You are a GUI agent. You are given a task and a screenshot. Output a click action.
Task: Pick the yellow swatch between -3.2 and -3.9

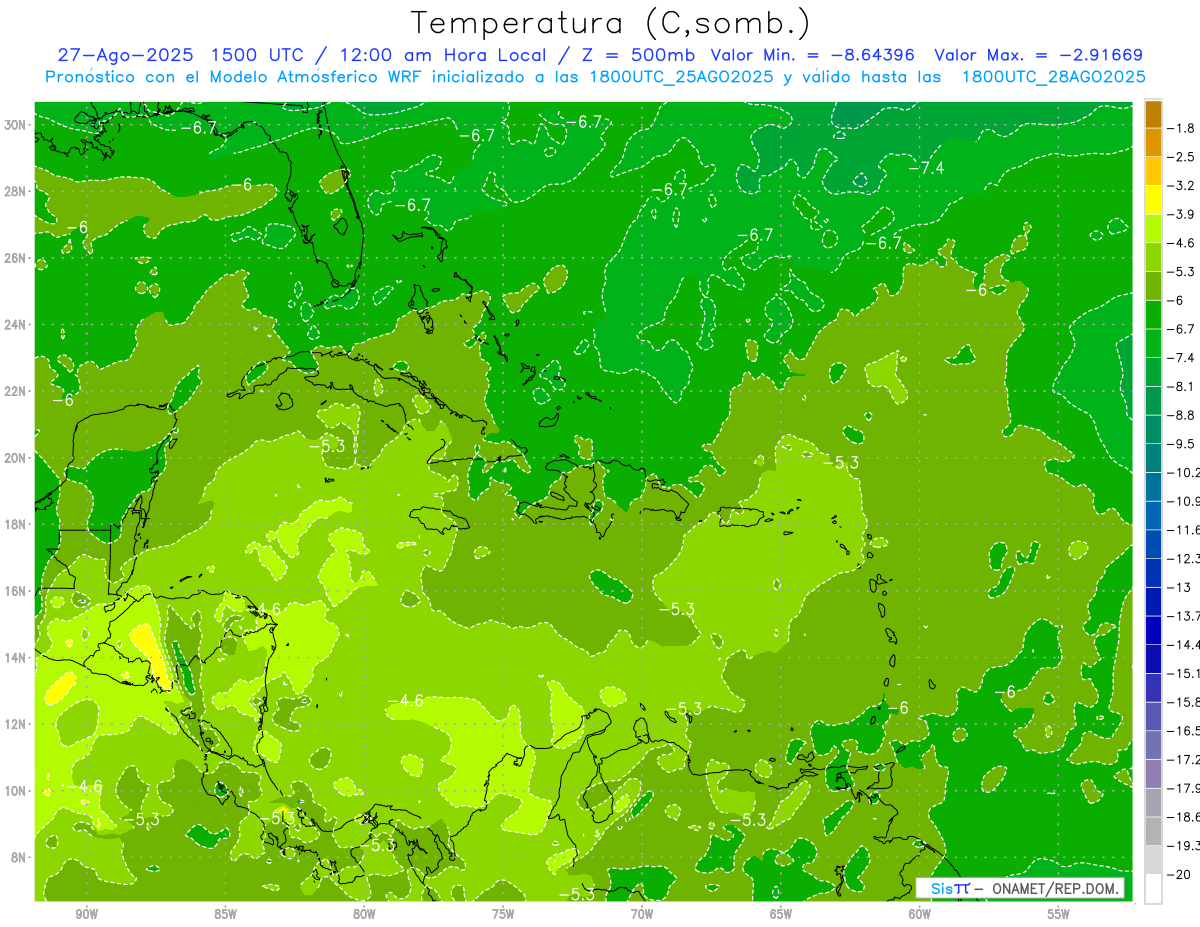[x=1153, y=199]
